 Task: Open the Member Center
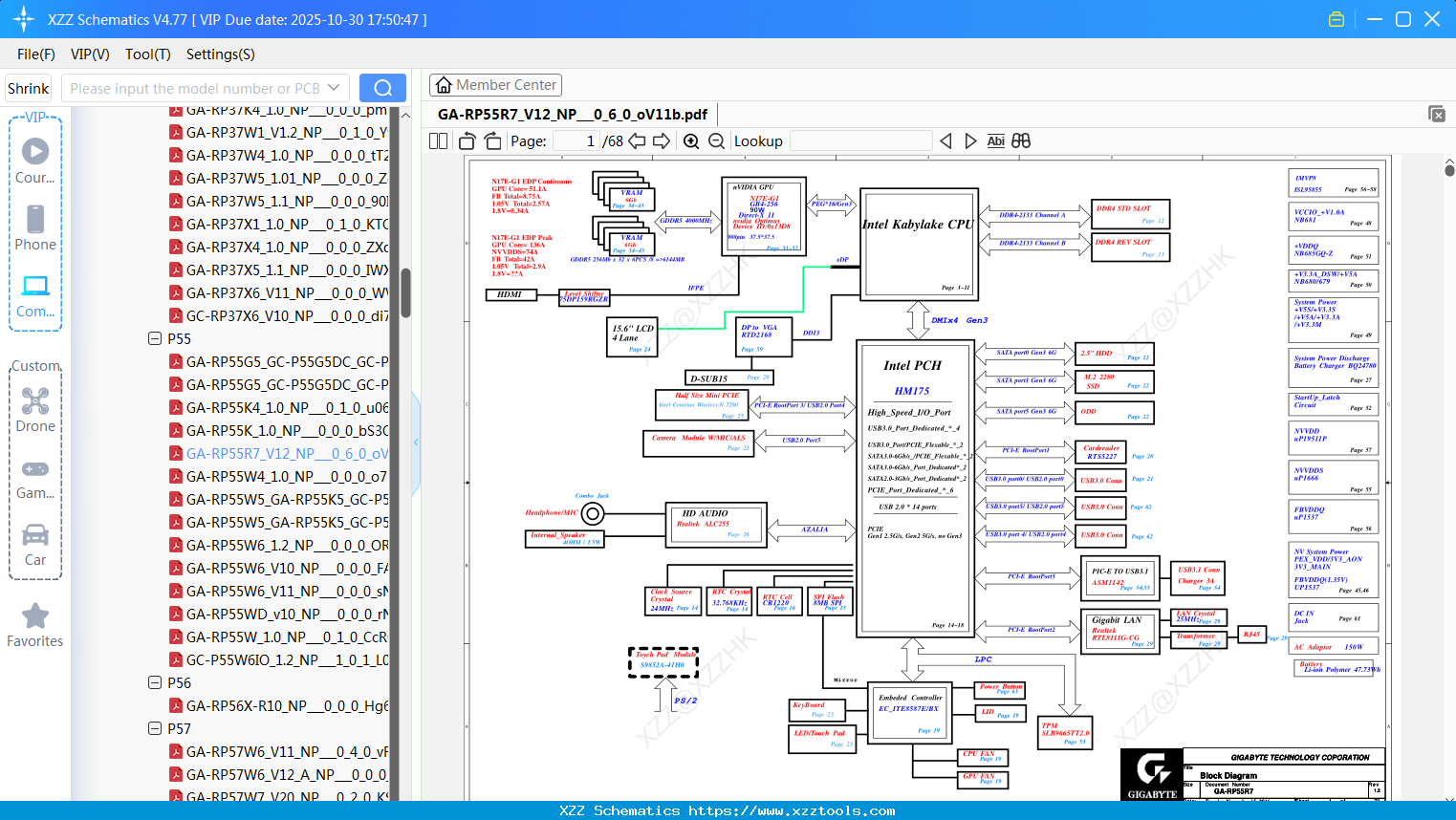tap(495, 85)
